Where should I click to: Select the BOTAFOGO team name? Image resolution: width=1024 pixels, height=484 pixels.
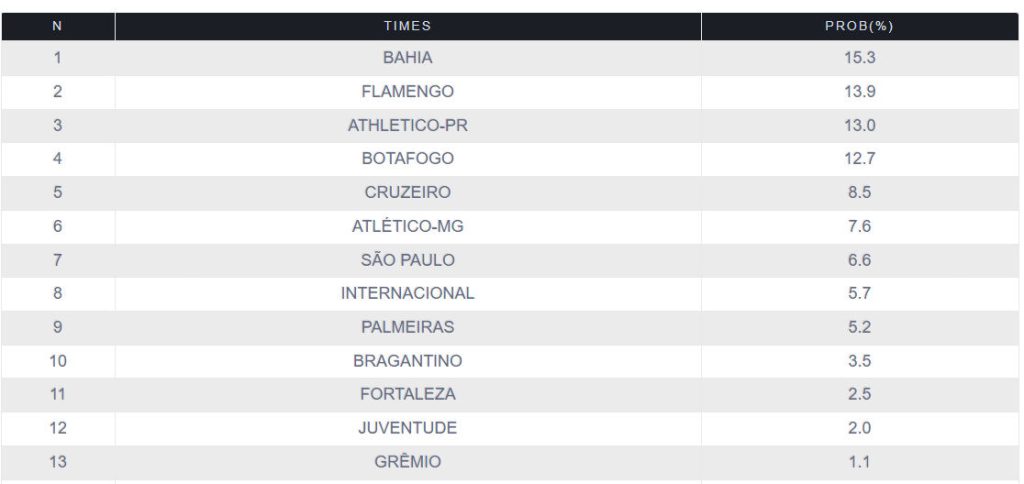click(x=407, y=159)
